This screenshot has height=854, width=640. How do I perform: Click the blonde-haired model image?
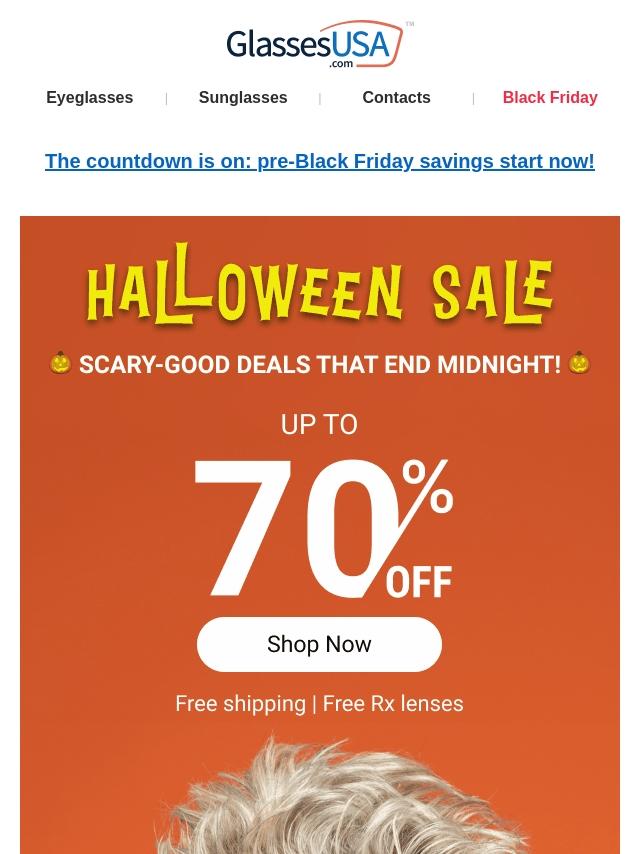(x=320, y=800)
